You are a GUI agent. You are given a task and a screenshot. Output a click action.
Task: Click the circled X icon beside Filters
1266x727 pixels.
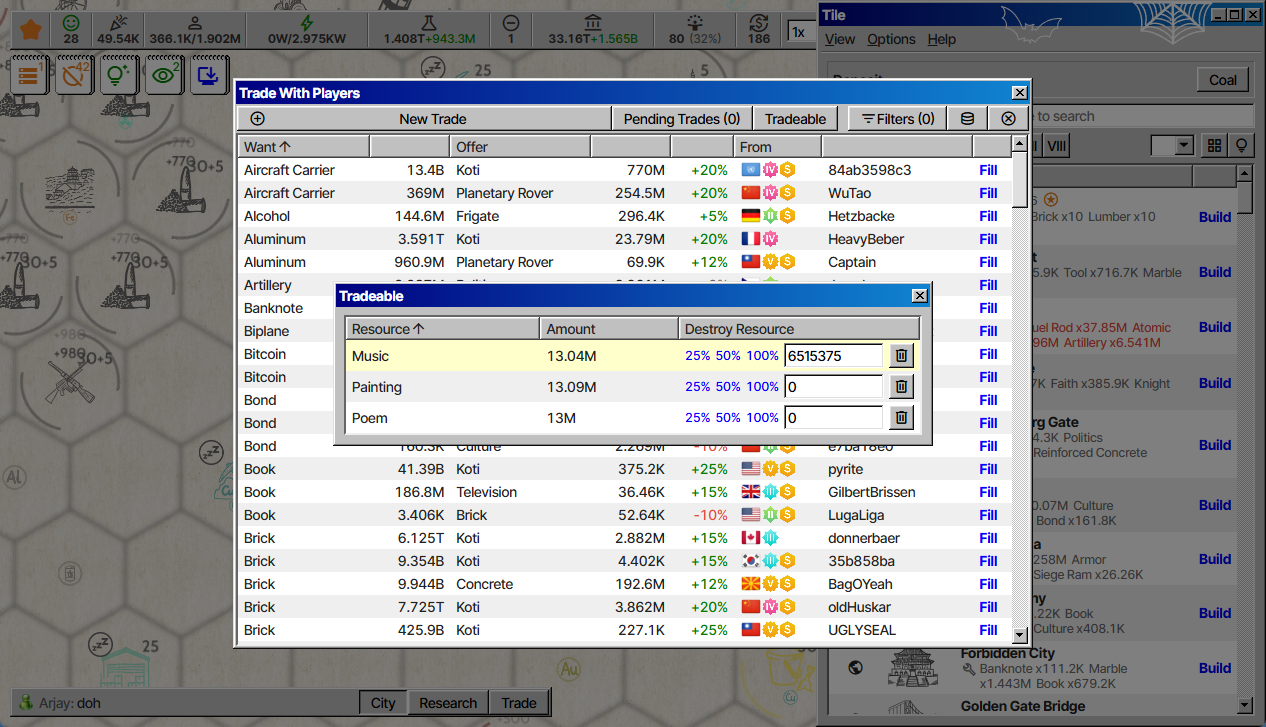(1008, 119)
